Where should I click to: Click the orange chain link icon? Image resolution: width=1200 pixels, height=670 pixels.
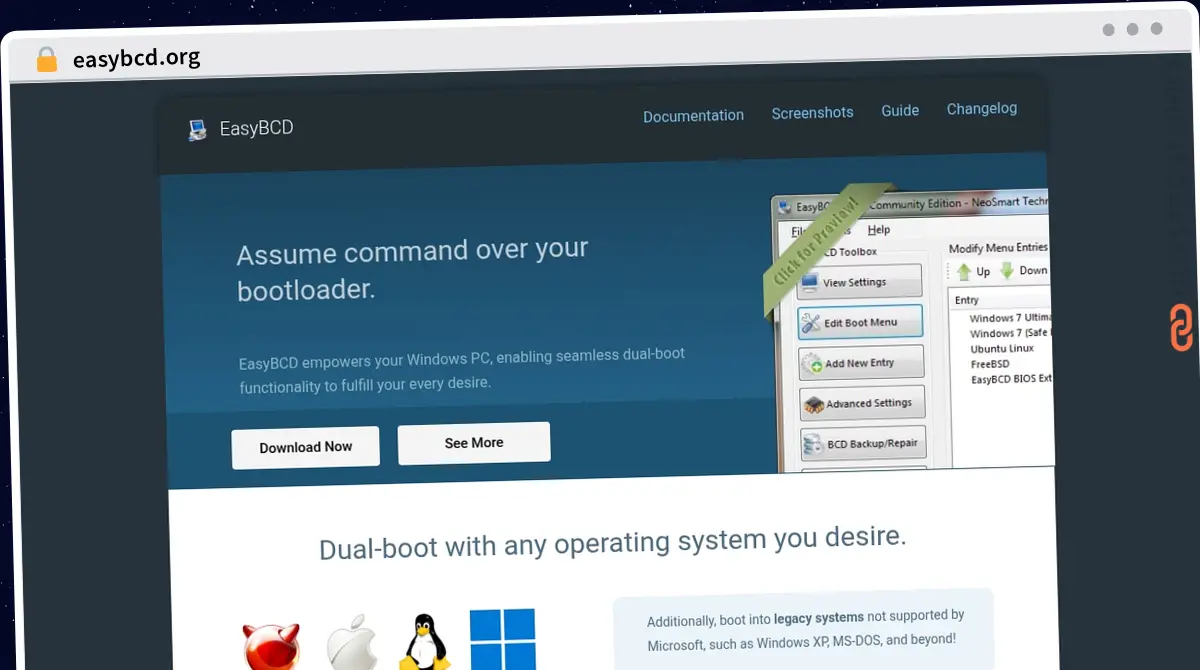click(1182, 329)
